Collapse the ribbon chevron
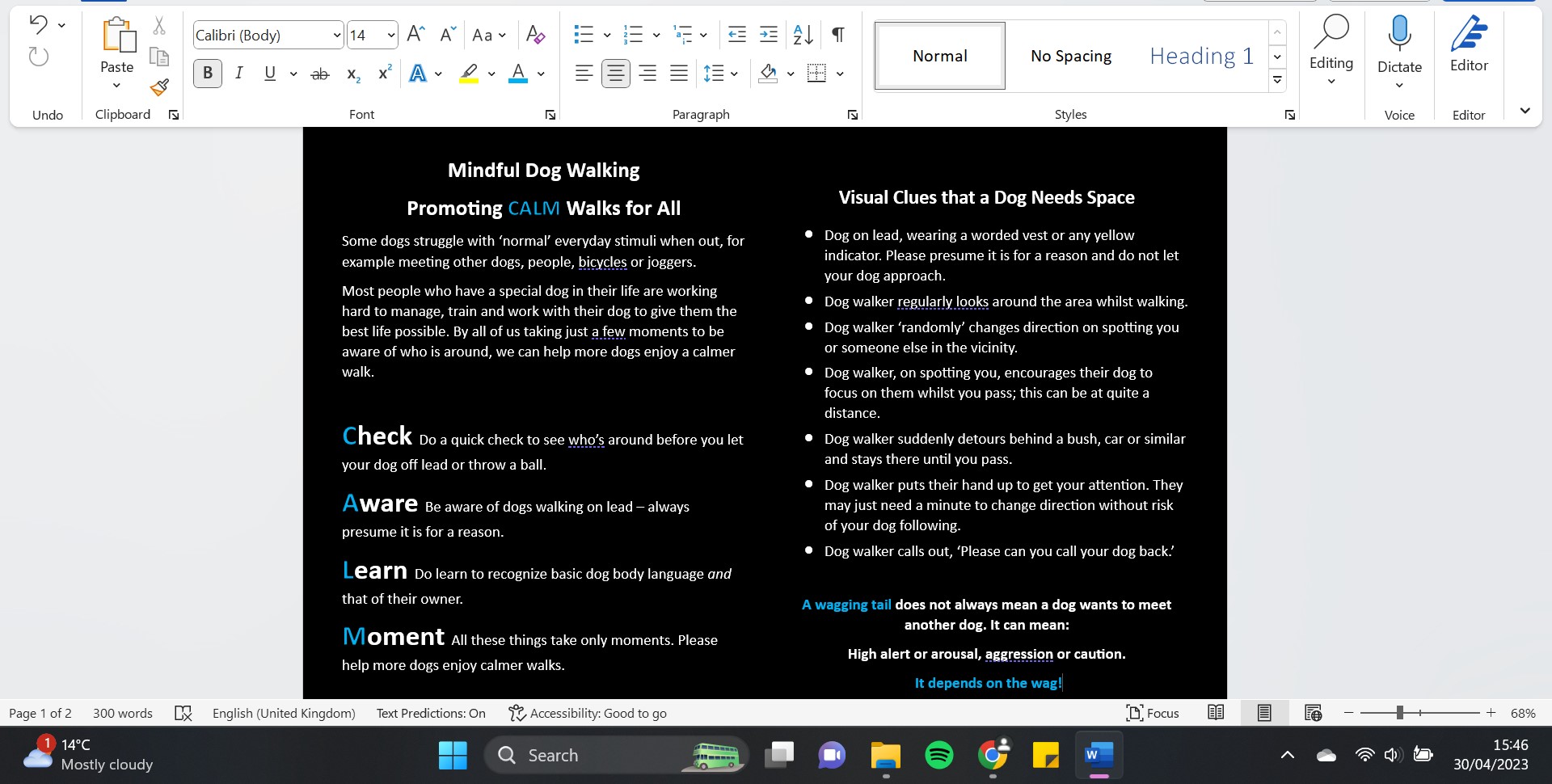Image resolution: width=1552 pixels, height=784 pixels. tap(1525, 111)
